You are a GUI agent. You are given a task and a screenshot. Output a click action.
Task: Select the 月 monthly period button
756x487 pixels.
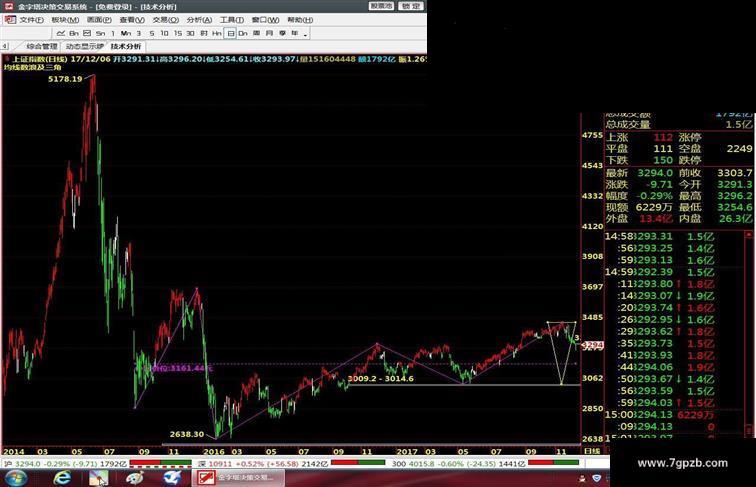(270, 33)
